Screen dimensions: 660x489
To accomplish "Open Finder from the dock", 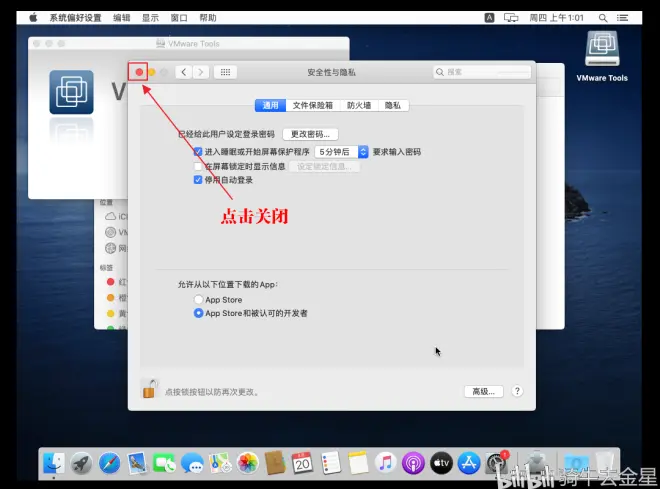I will (x=54, y=463).
